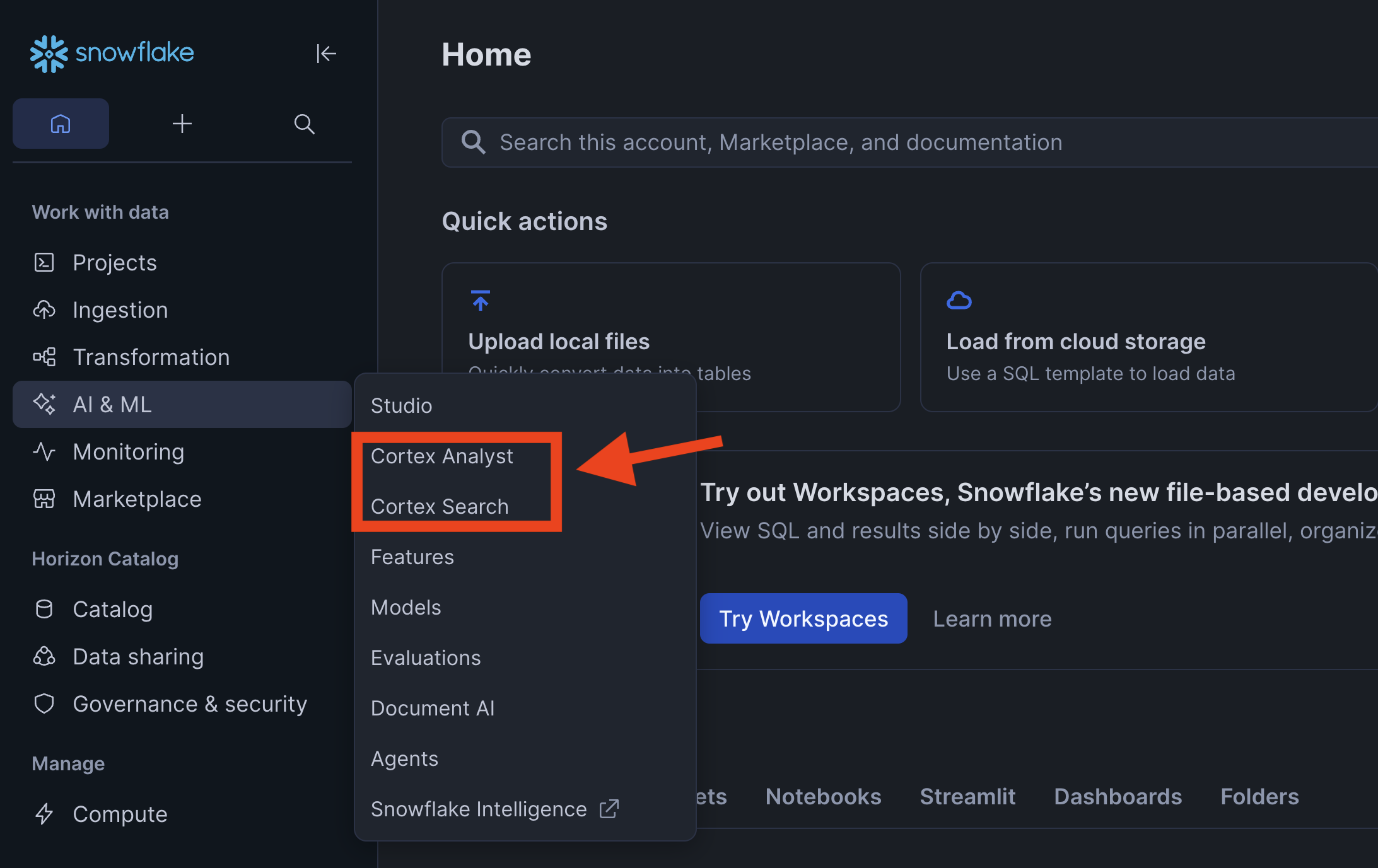
Task: Click the plus create icon
Action: tap(182, 124)
